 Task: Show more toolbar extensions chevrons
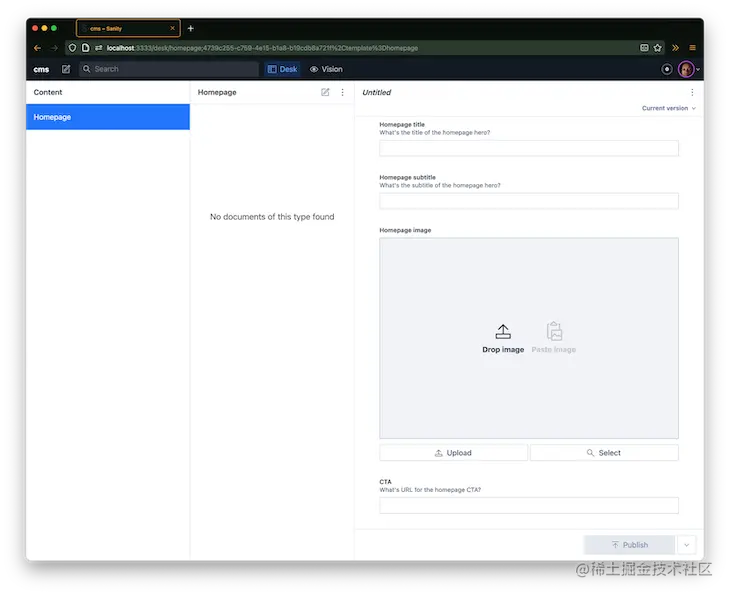(675, 48)
